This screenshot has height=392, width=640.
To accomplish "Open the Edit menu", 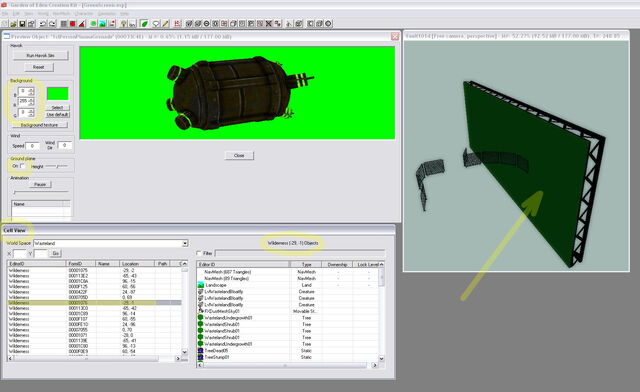I will [x=16, y=13].
